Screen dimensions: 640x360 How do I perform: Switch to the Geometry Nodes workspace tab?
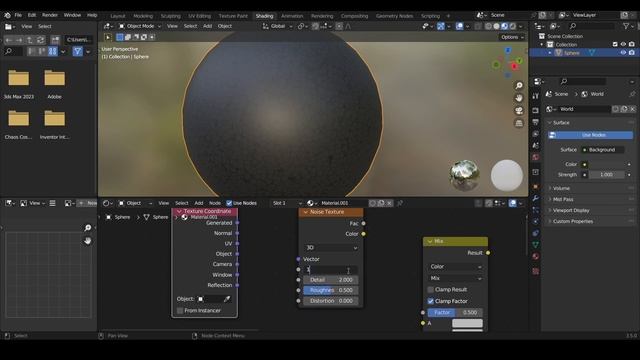click(394, 16)
